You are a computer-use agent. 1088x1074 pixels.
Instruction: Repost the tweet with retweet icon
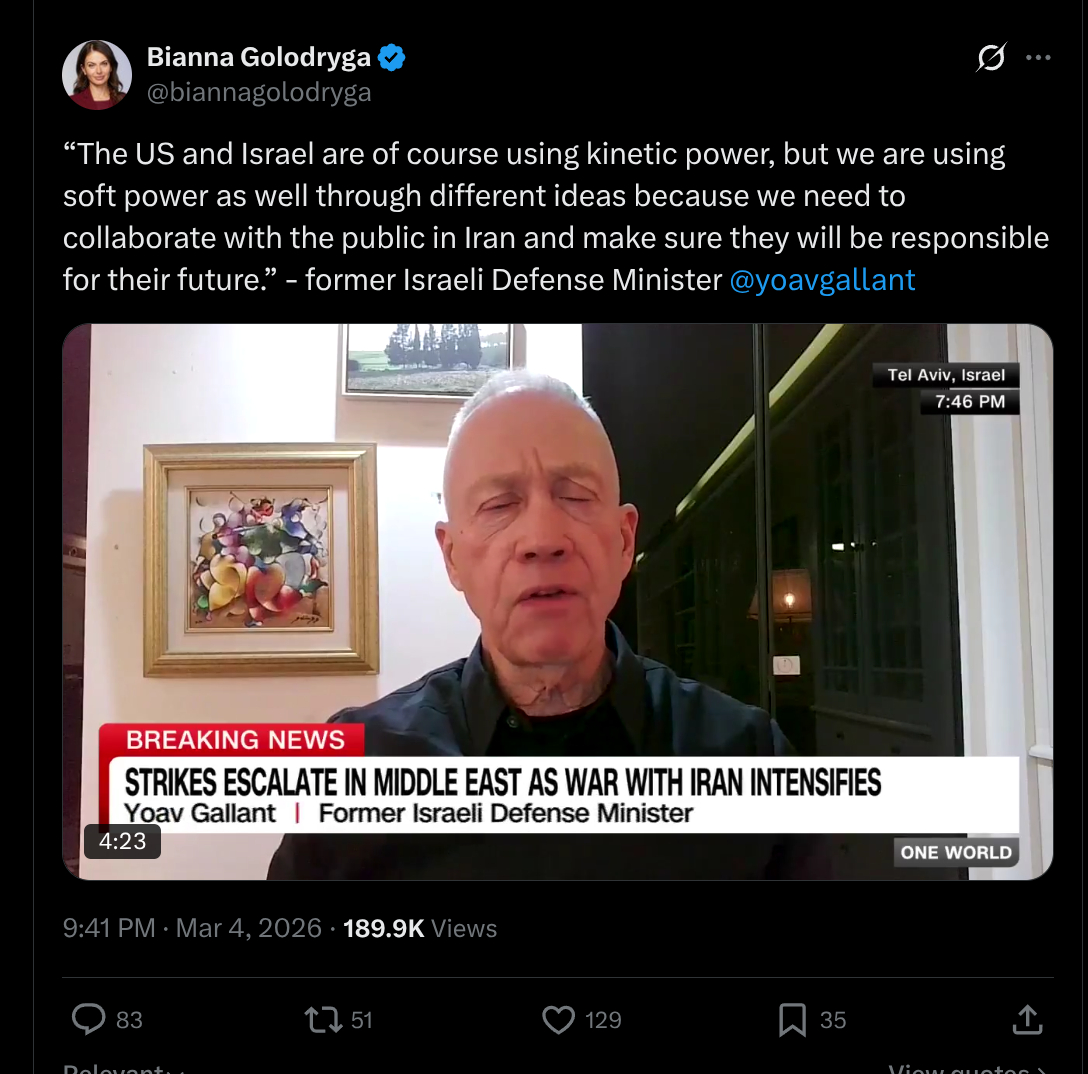(323, 1020)
